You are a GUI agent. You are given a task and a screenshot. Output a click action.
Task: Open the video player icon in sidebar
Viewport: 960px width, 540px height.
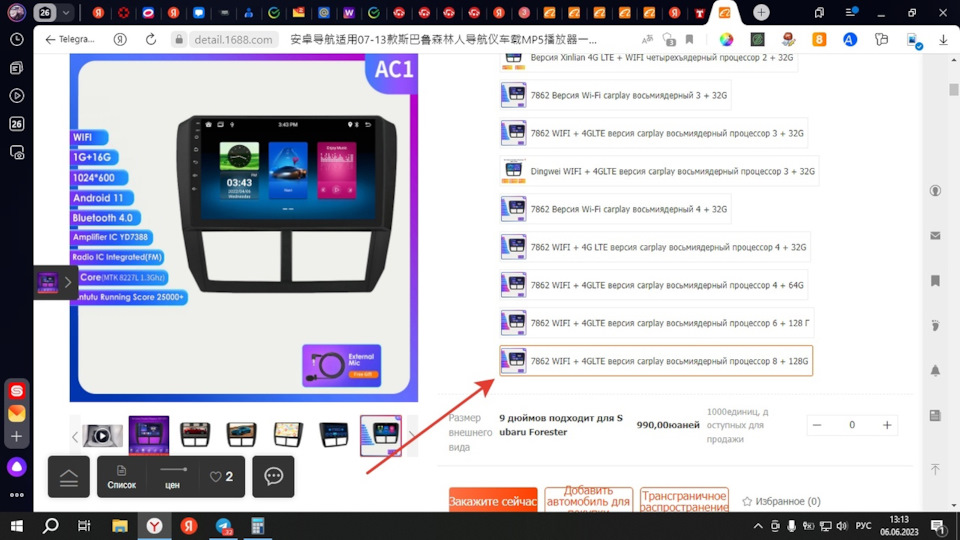(17, 96)
